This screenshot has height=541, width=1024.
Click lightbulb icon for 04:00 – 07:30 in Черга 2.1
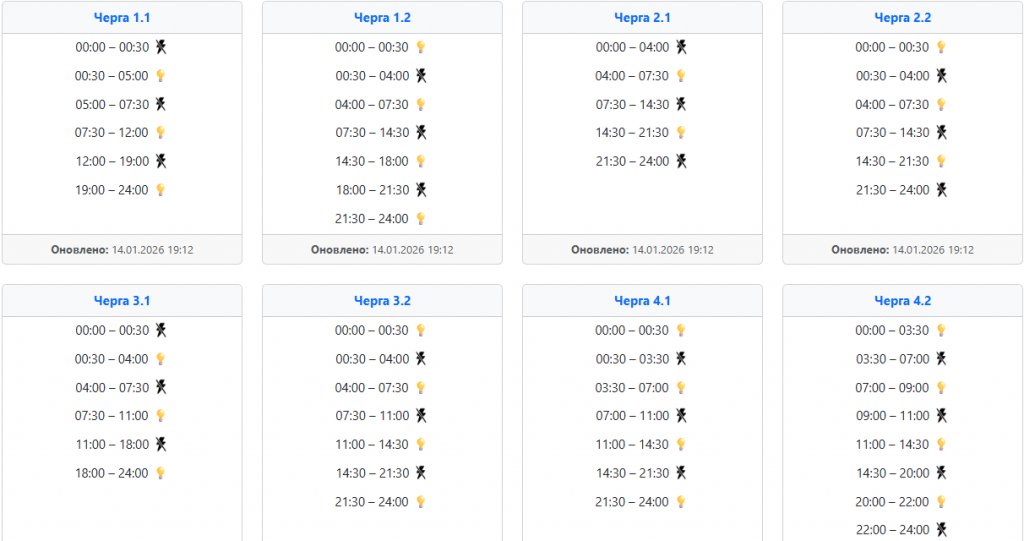point(681,76)
